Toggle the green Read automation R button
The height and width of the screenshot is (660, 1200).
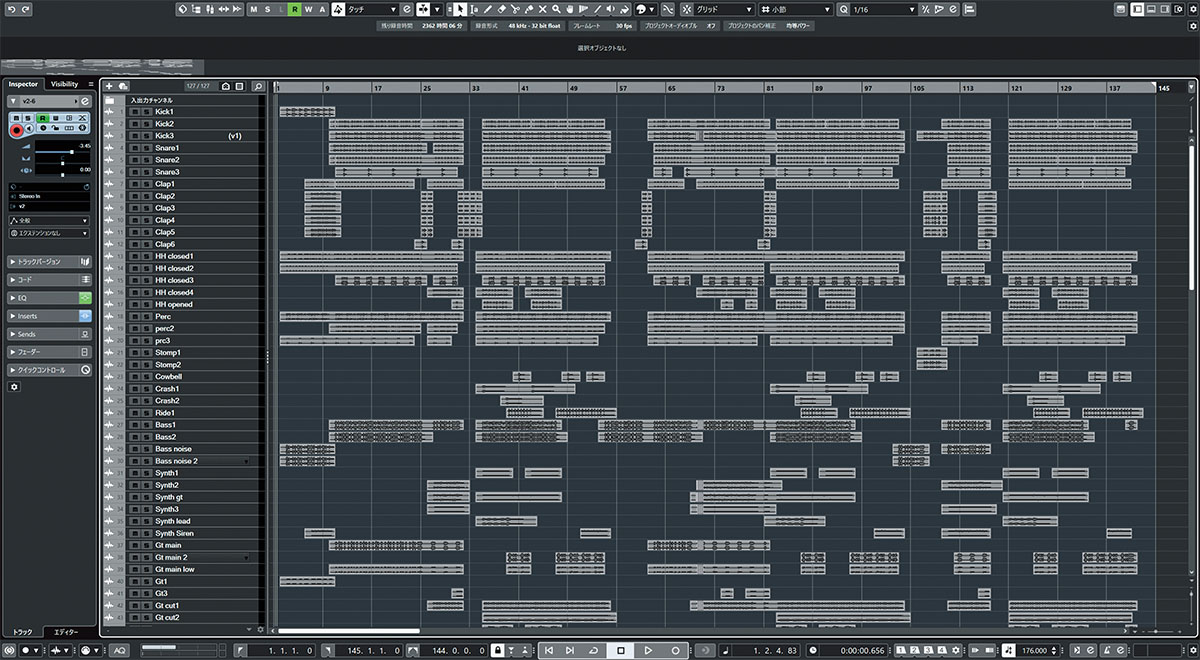tap(294, 9)
